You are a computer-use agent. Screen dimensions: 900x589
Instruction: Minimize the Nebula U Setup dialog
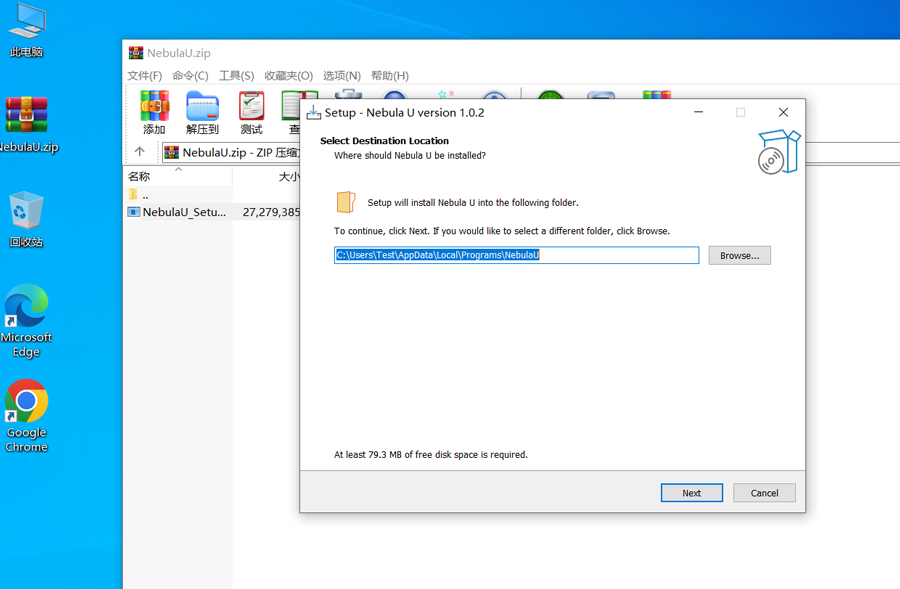698,112
